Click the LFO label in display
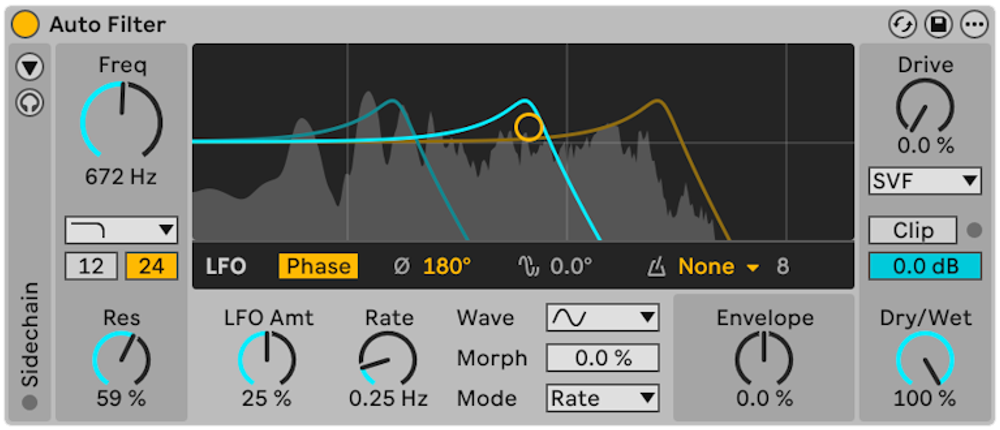 (226, 267)
